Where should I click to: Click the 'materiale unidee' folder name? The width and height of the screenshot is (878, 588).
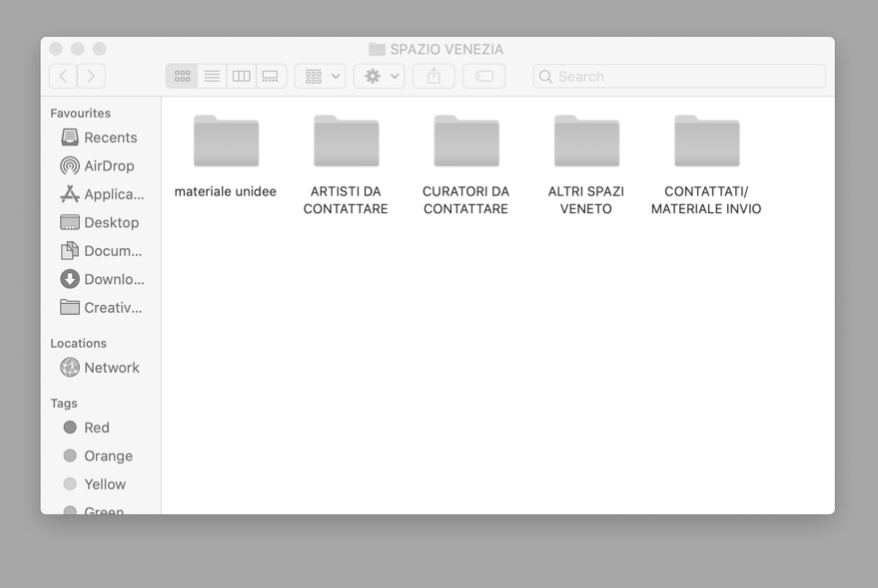tap(226, 192)
